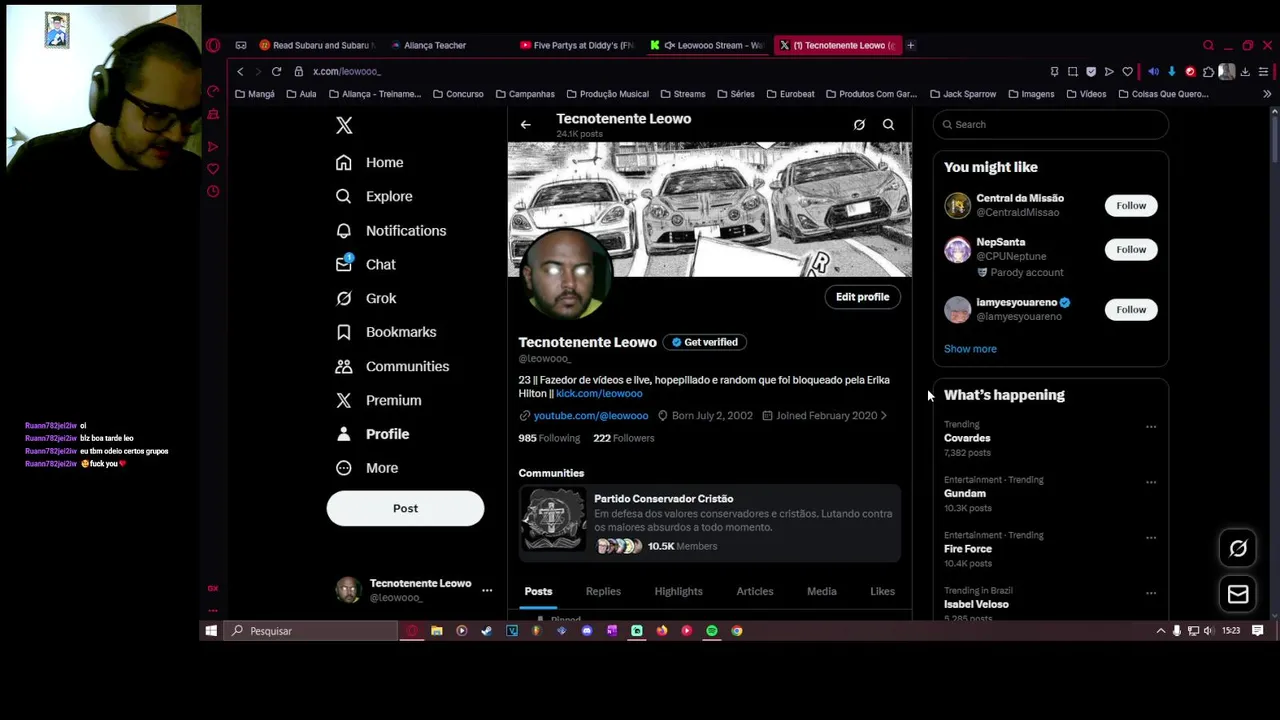This screenshot has width=1280, height=720.
Task: Follow NepSanta account
Action: pos(1131,249)
